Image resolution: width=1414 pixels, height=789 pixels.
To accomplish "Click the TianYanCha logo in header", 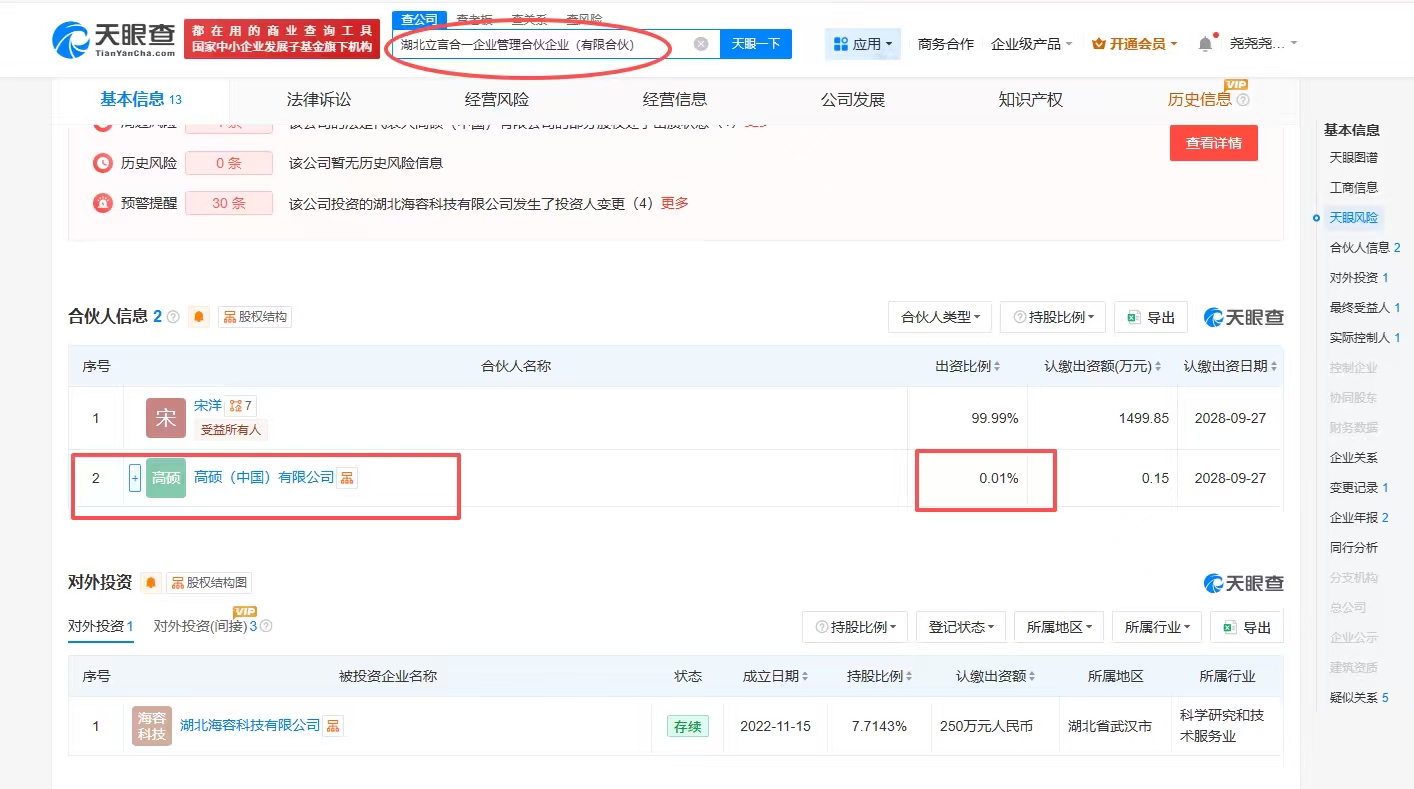I will (114, 40).
